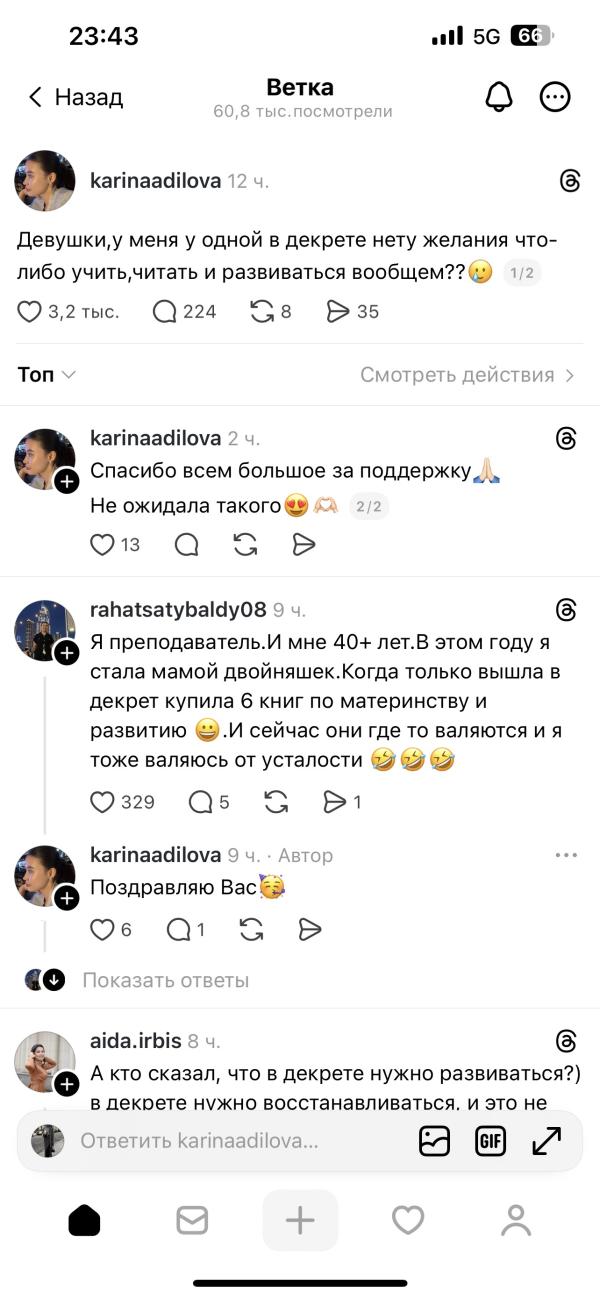Expand the Топ sorting dropdown
The image size is (600, 1297).
tap(47, 375)
